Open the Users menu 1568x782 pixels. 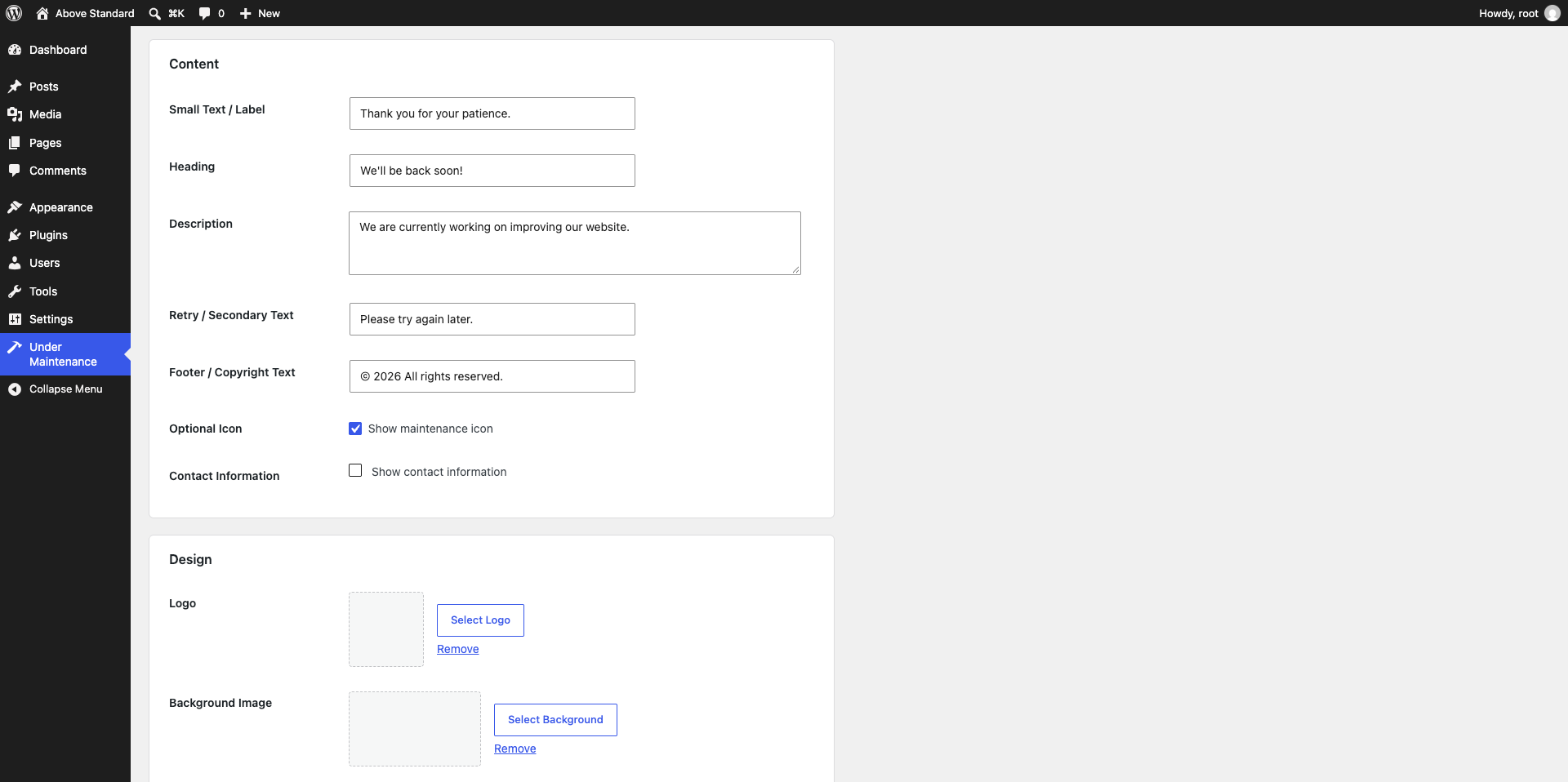(x=65, y=263)
